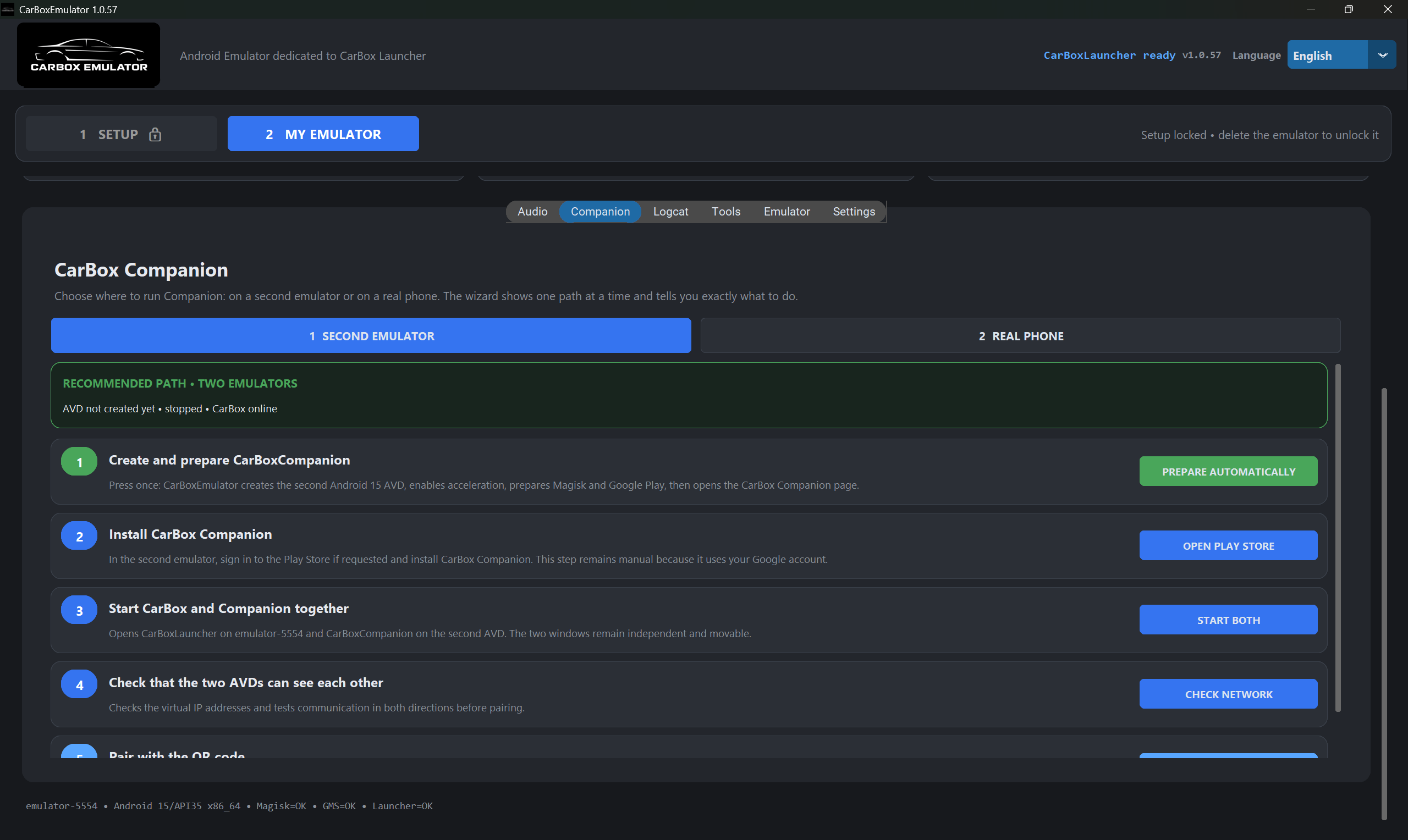
Task: Click the 'CarBoxLauncher ready' status text
Action: point(1109,55)
